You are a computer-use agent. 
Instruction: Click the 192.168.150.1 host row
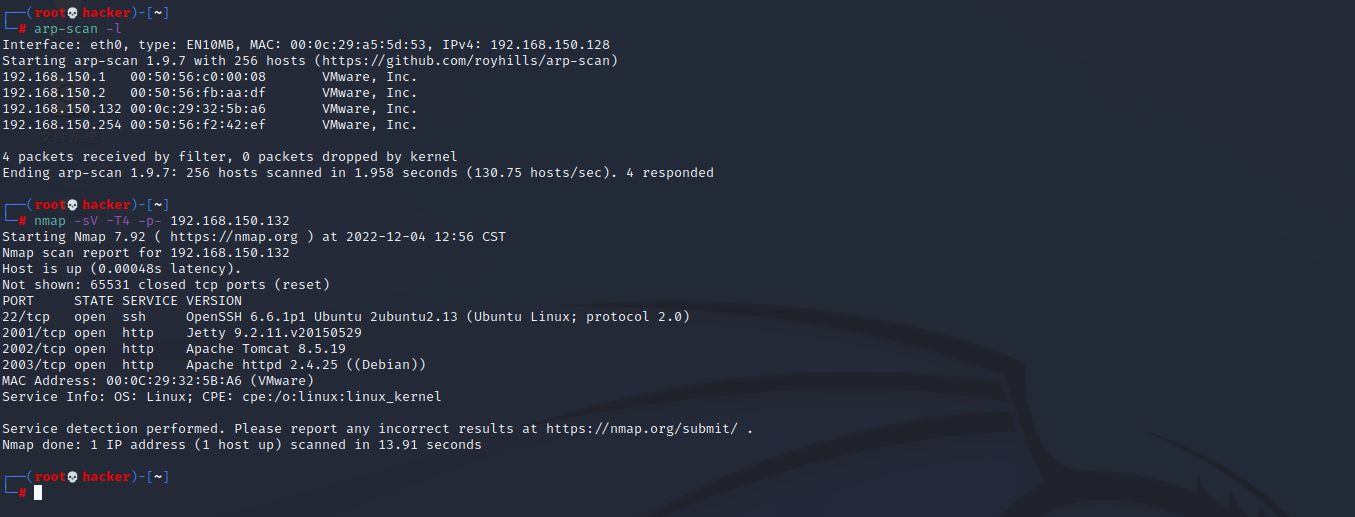[x=210, y=77]
